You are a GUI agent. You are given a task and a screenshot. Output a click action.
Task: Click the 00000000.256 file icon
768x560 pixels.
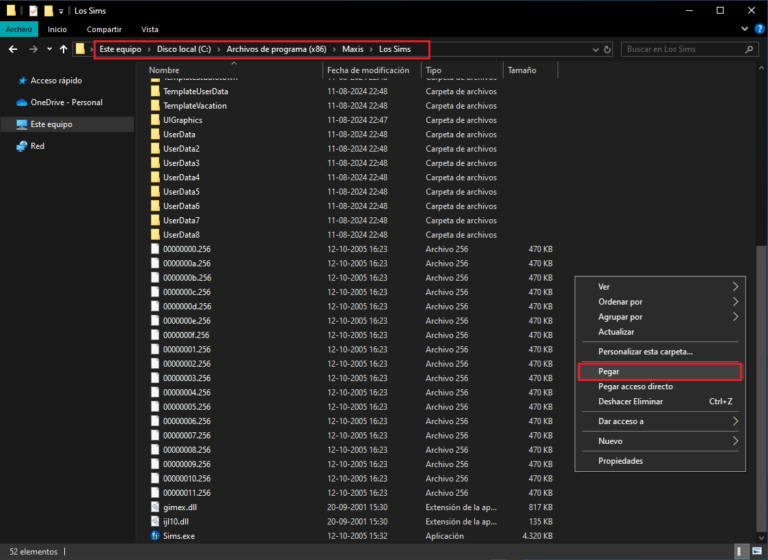[155, 249]
